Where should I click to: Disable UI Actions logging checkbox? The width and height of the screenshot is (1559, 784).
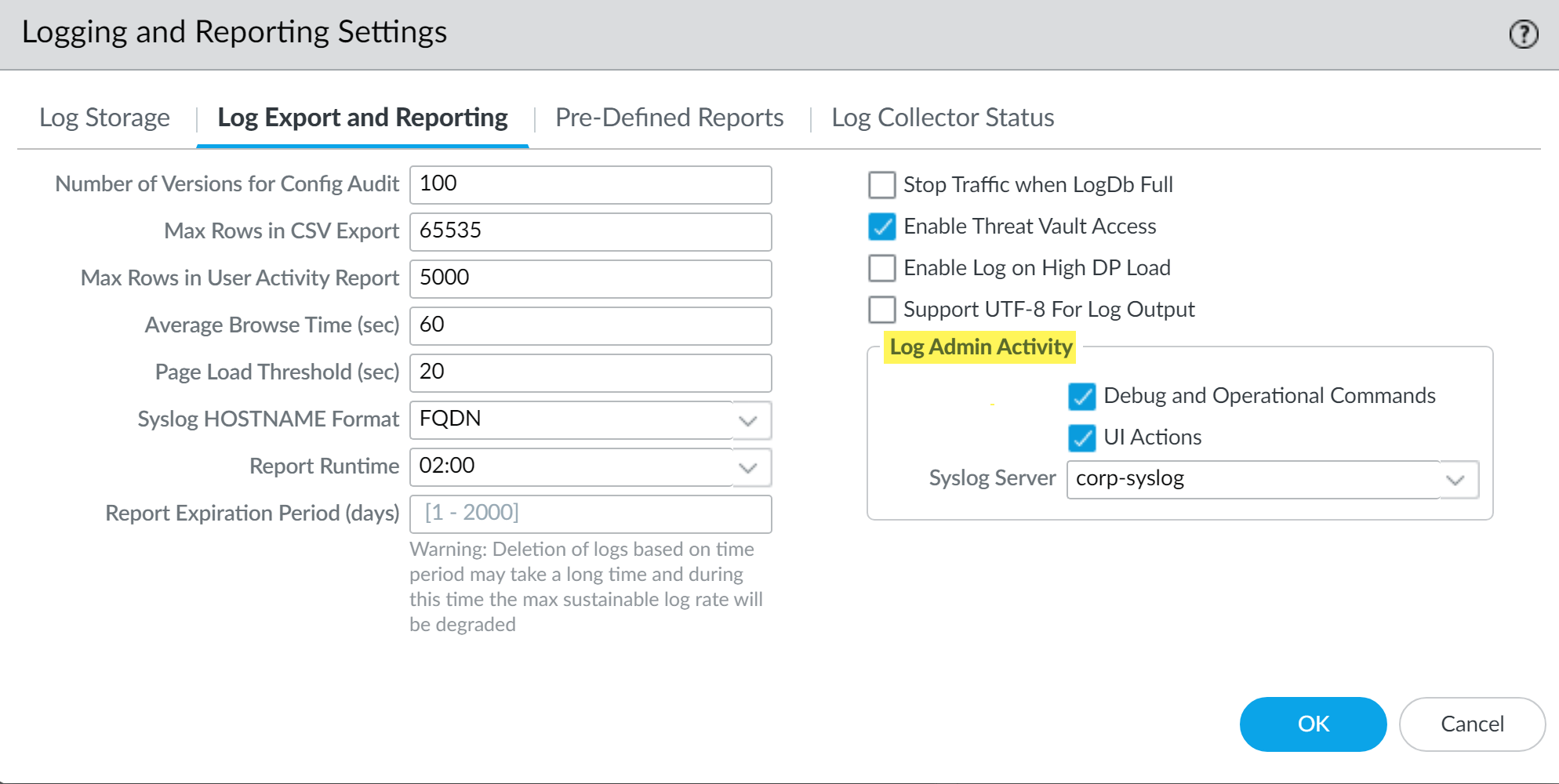click(x=1082, y=437)
